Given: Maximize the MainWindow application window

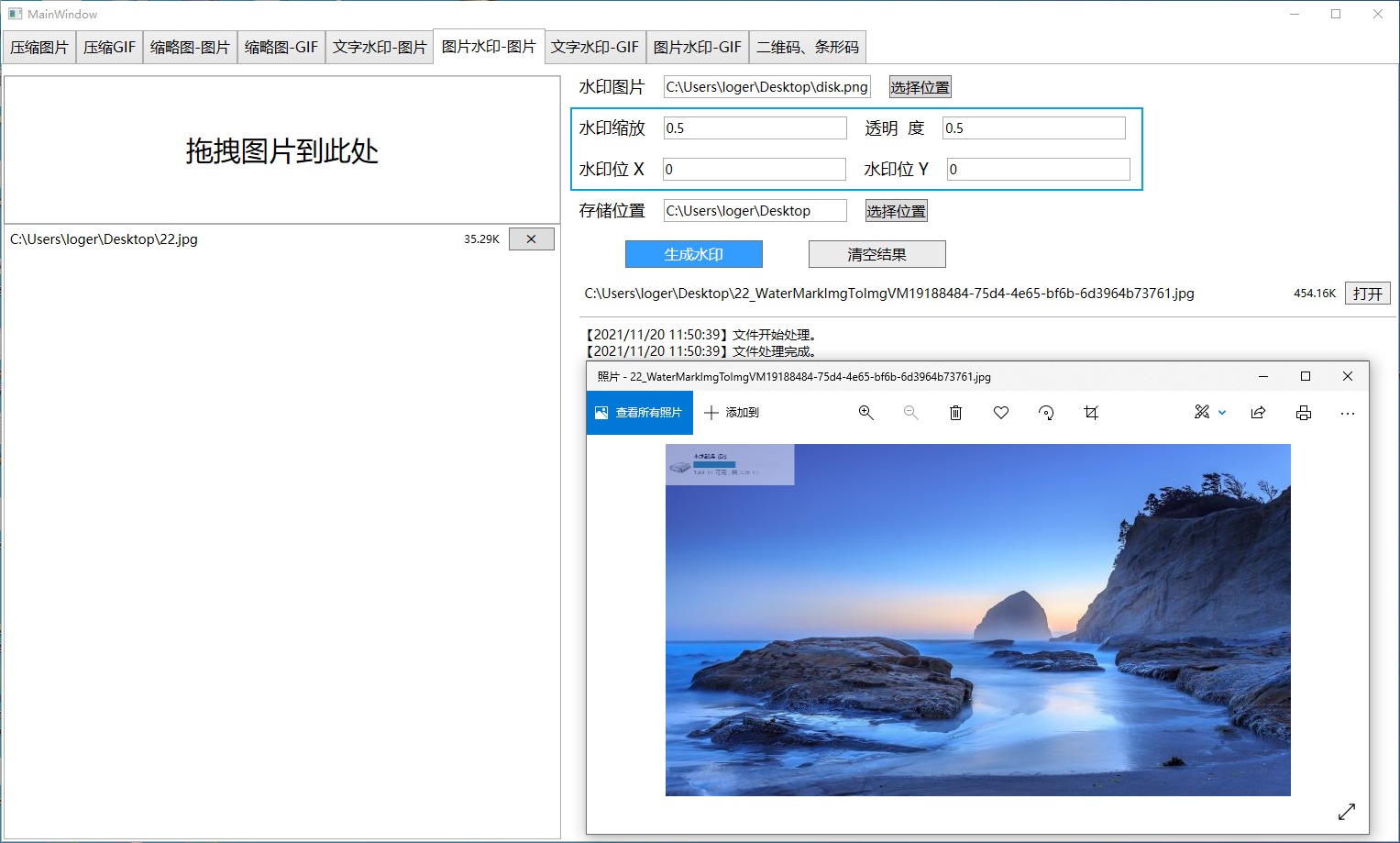Looking at the screenshot, I should [1336, 14].
